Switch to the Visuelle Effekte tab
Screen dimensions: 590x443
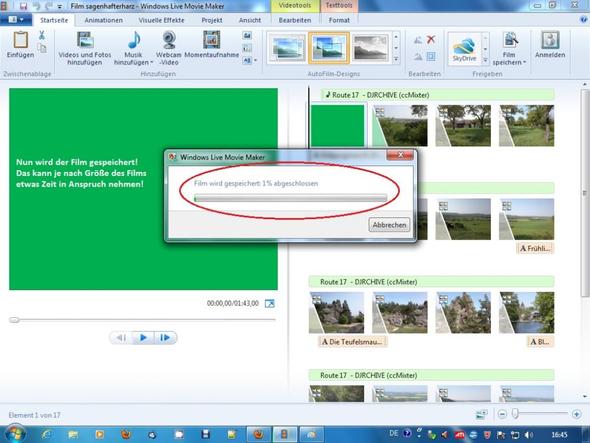[161, 20]
